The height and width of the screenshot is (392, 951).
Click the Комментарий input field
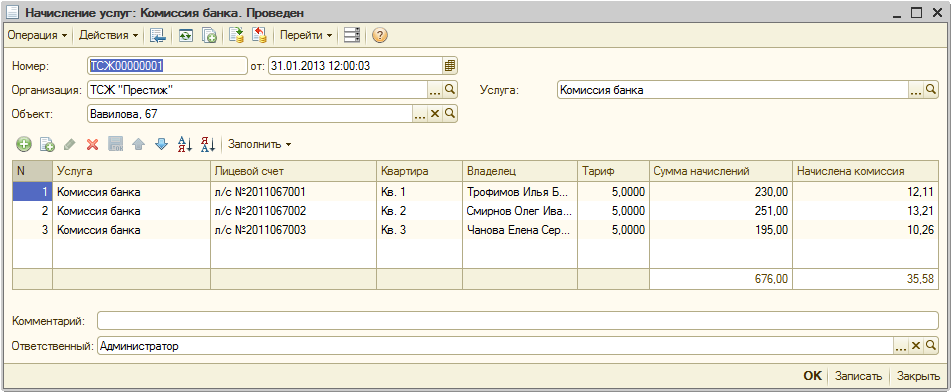517,320
